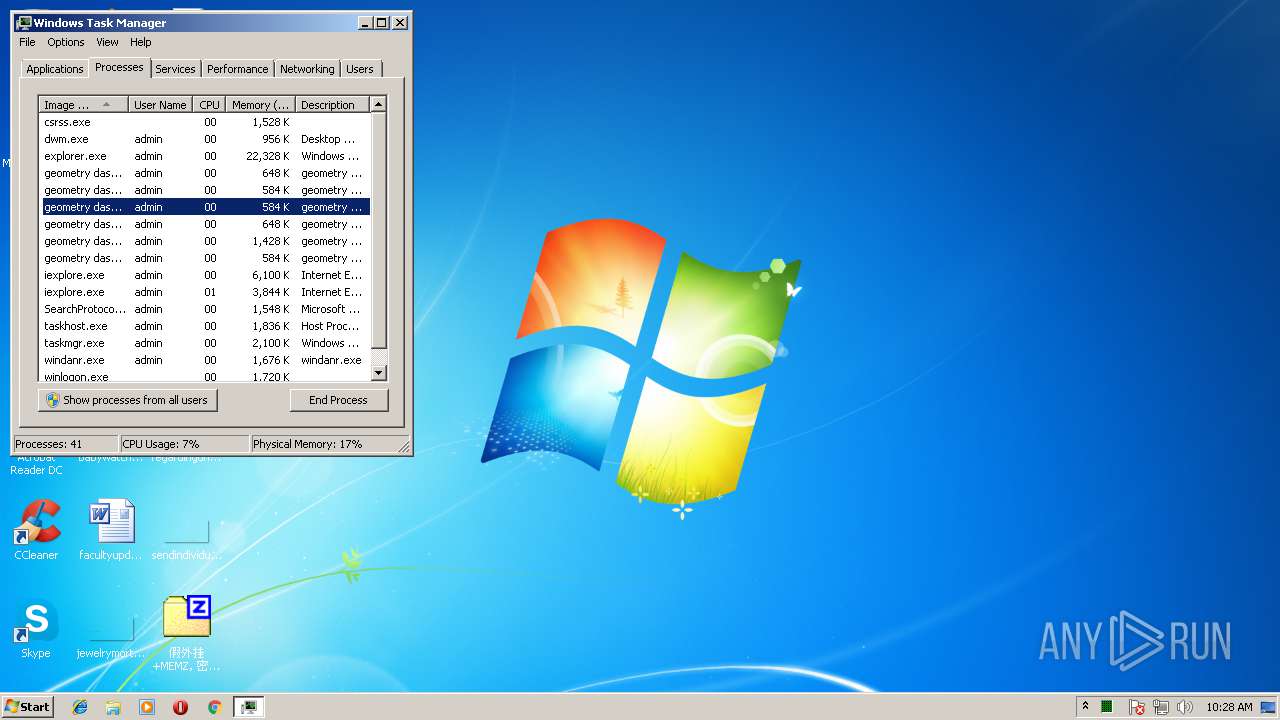Image resolution: width=1280 pixels, height=720 pixels.
Task: Open the File menu
Action: coord(27,42)
